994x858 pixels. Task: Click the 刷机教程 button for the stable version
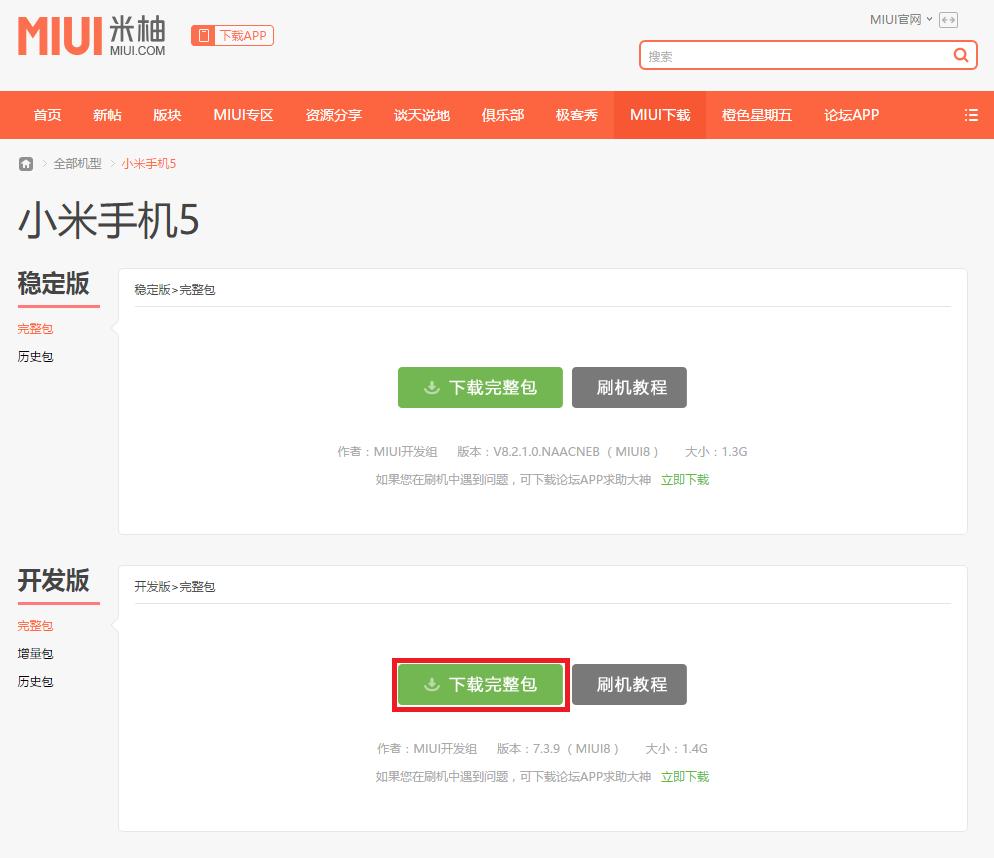click(629, 388)
